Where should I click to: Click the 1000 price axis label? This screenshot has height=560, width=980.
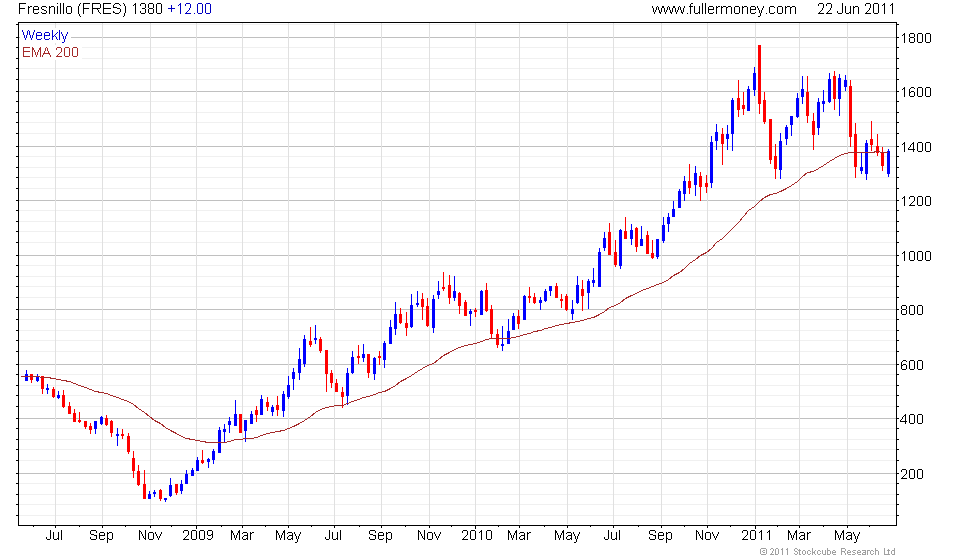[x=916, y=256]
